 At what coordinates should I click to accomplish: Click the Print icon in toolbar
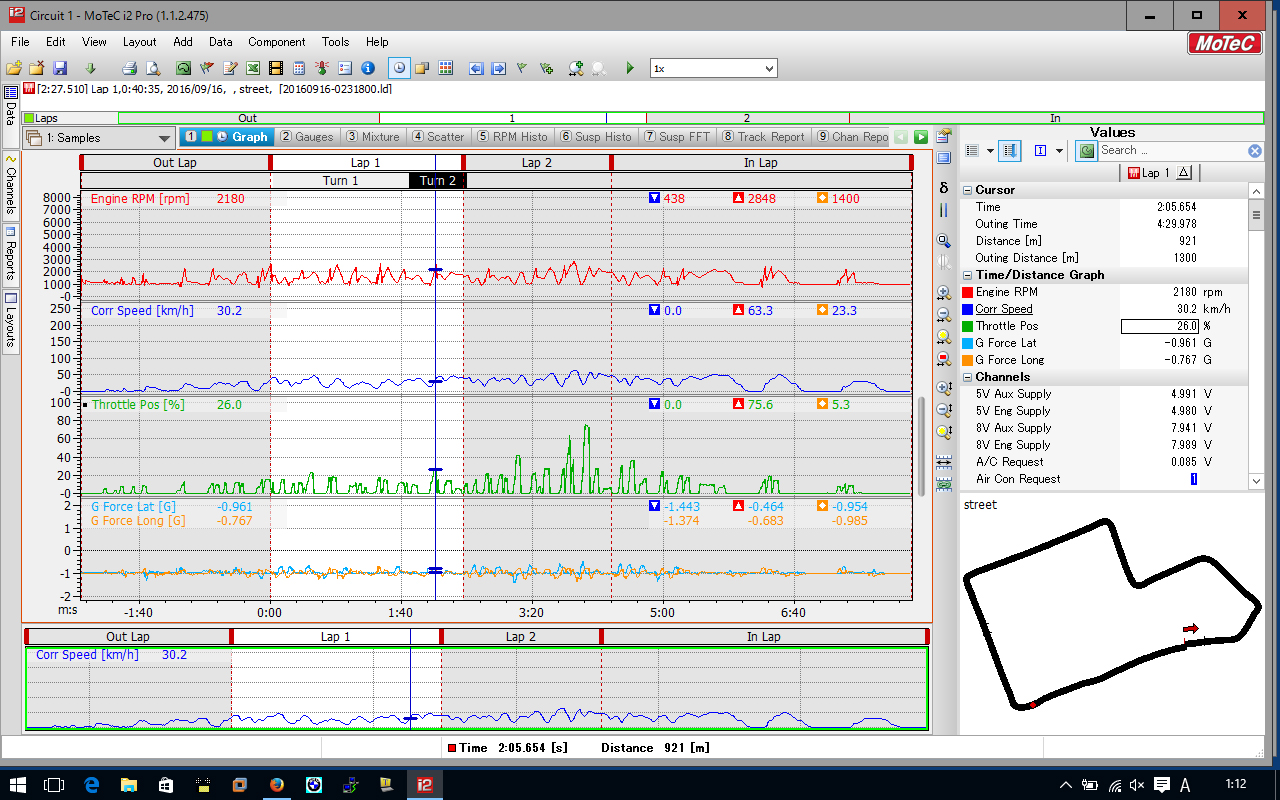(129, 68)
